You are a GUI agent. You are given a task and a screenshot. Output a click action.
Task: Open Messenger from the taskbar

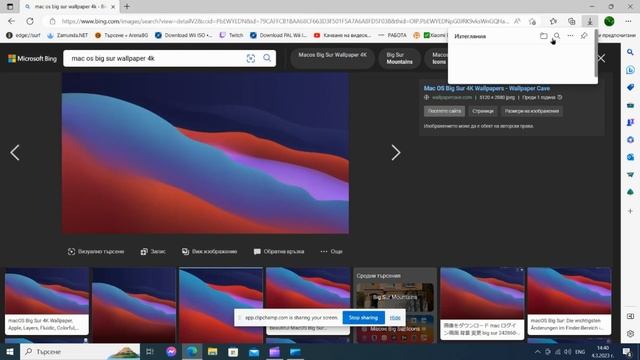pyautogui.click(x=171, y=351)
